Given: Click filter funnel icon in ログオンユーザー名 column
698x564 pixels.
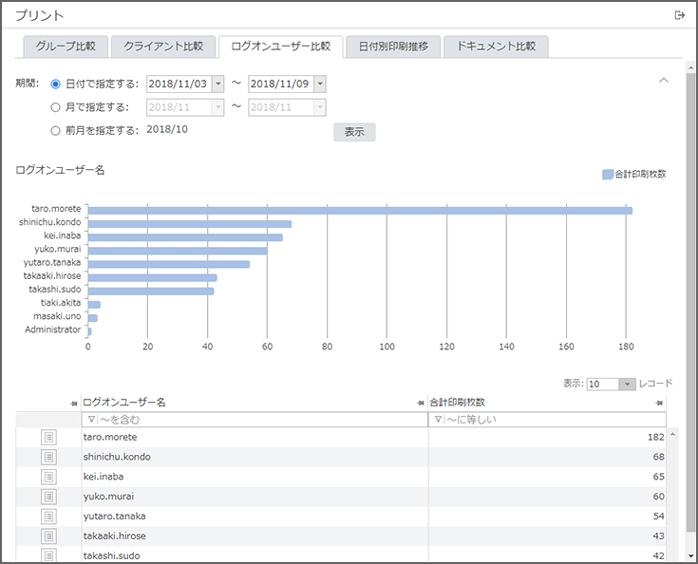Looking at the screenshot, I should click(x=90, y=420).
